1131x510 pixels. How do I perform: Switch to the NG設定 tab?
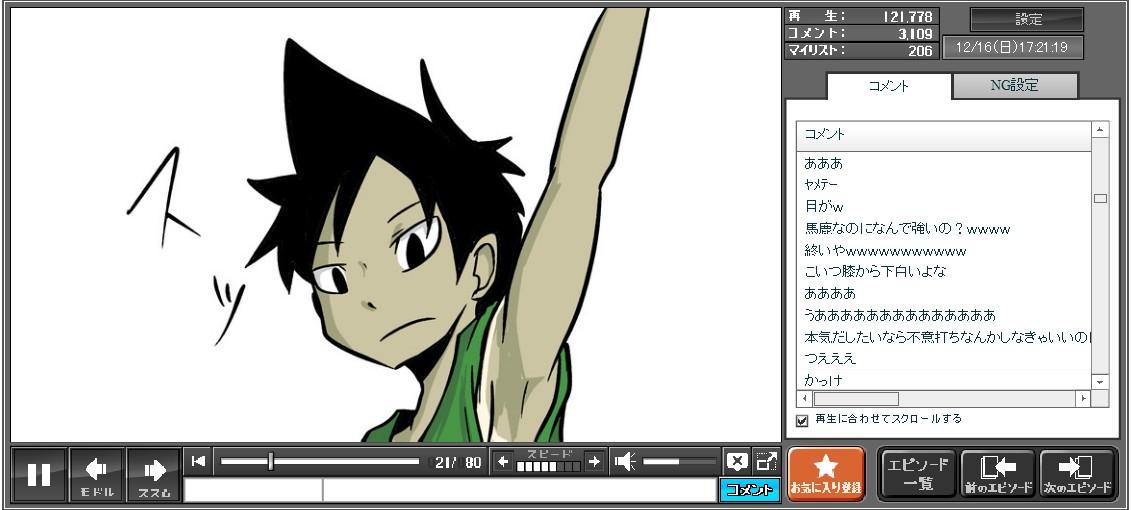(1014, 86)
